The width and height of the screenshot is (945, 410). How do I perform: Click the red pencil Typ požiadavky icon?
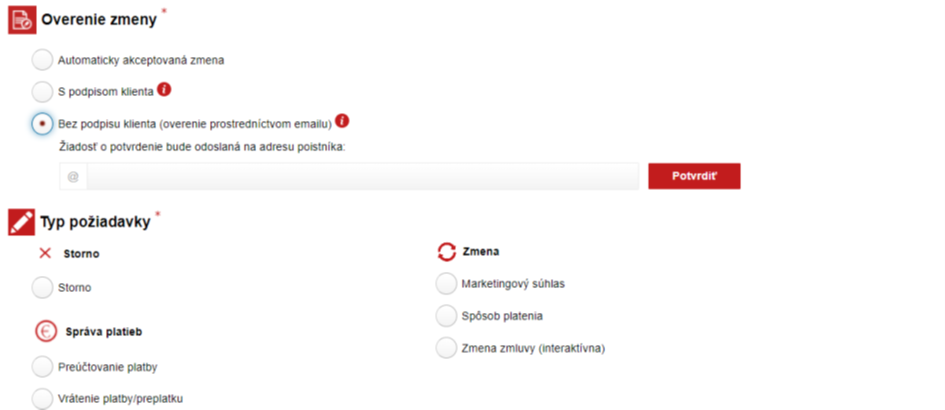point(22,222)
